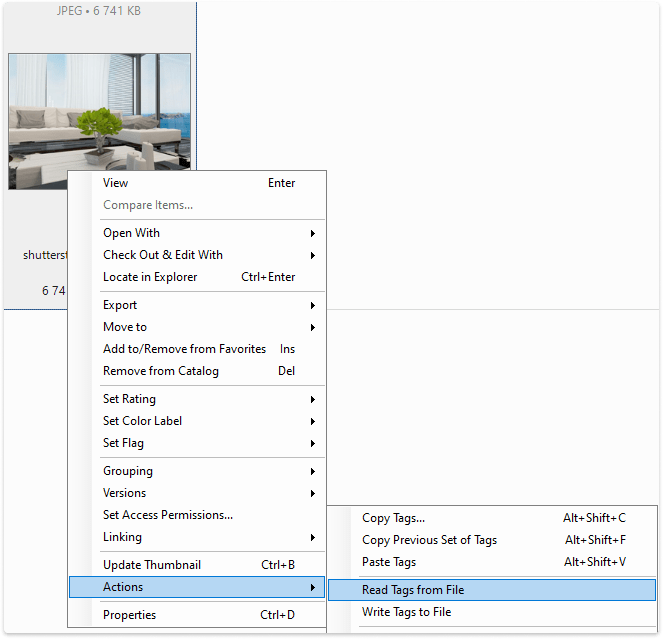The height and width of the screenshot is (639, 663).
Task: Expand the Grouping submenu
Action: click(x=128, y=471)
